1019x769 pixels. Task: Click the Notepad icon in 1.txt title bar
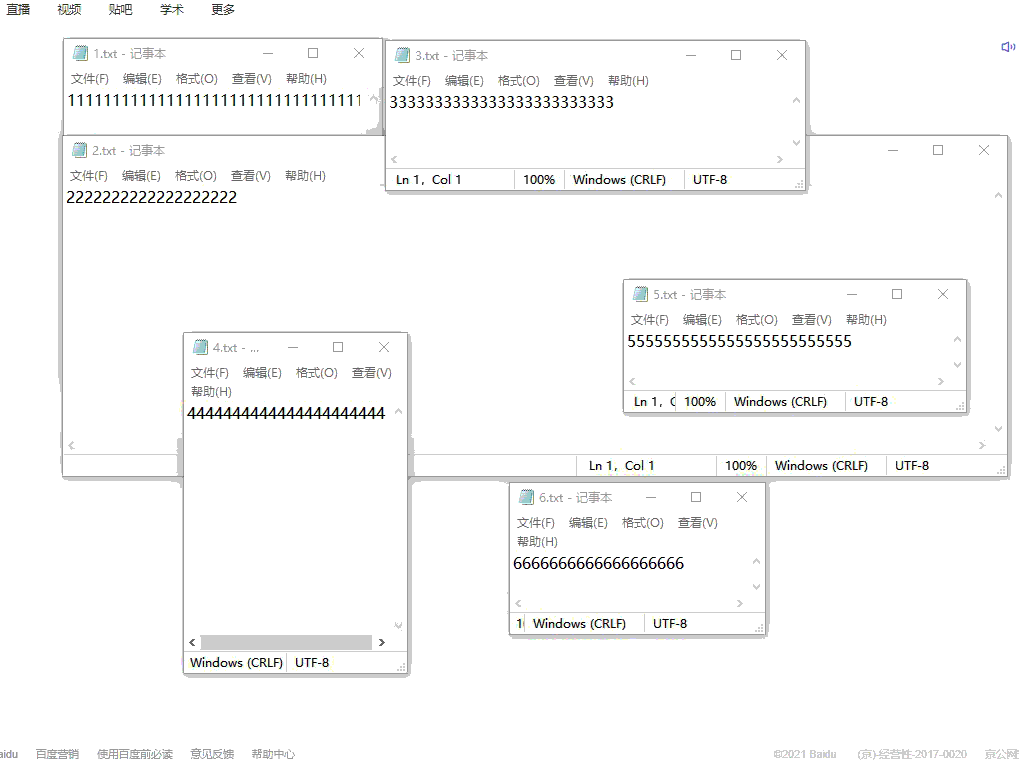tap(81, 53)
